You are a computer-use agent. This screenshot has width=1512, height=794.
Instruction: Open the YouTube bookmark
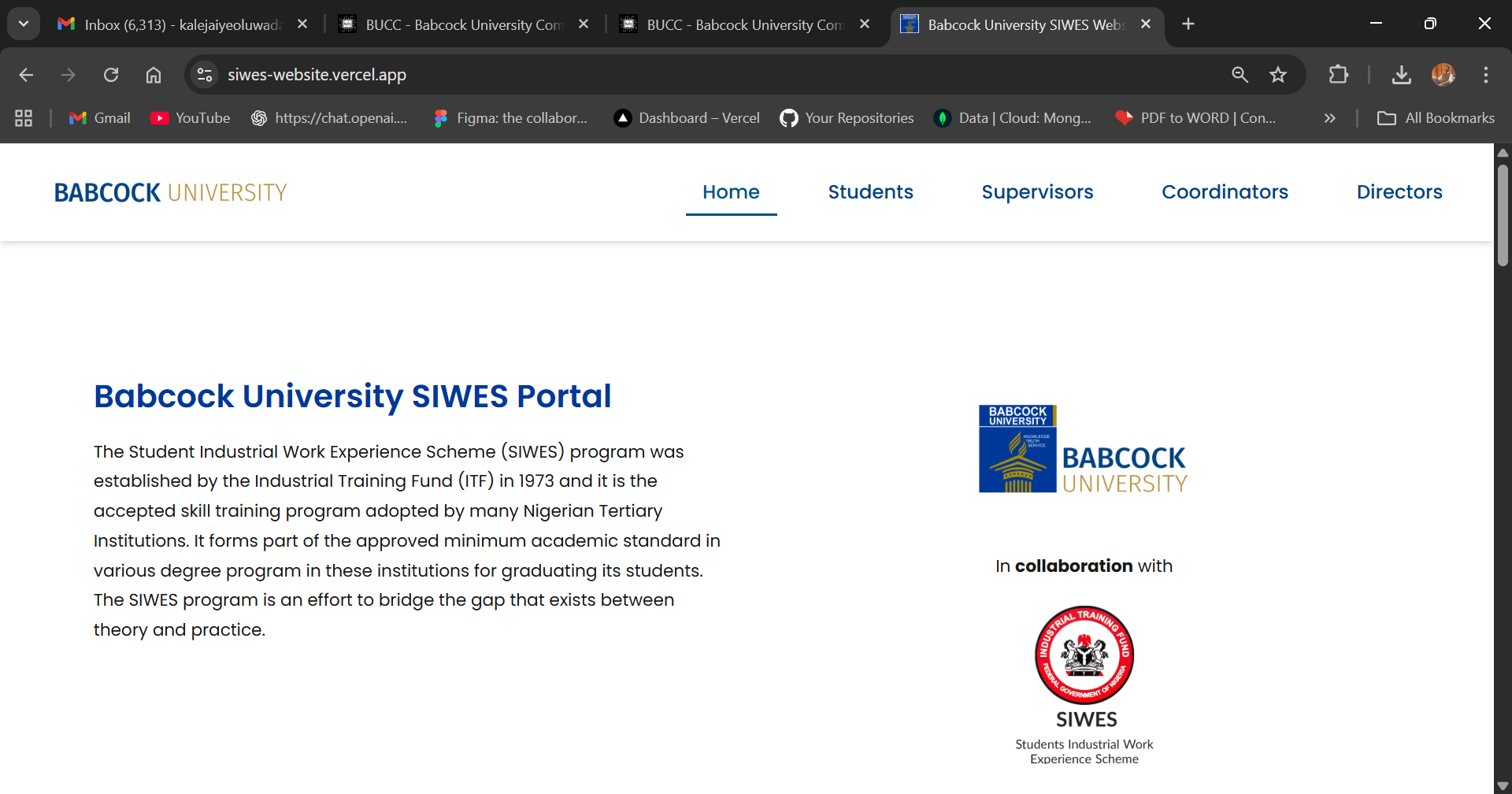tap(190, 118)
